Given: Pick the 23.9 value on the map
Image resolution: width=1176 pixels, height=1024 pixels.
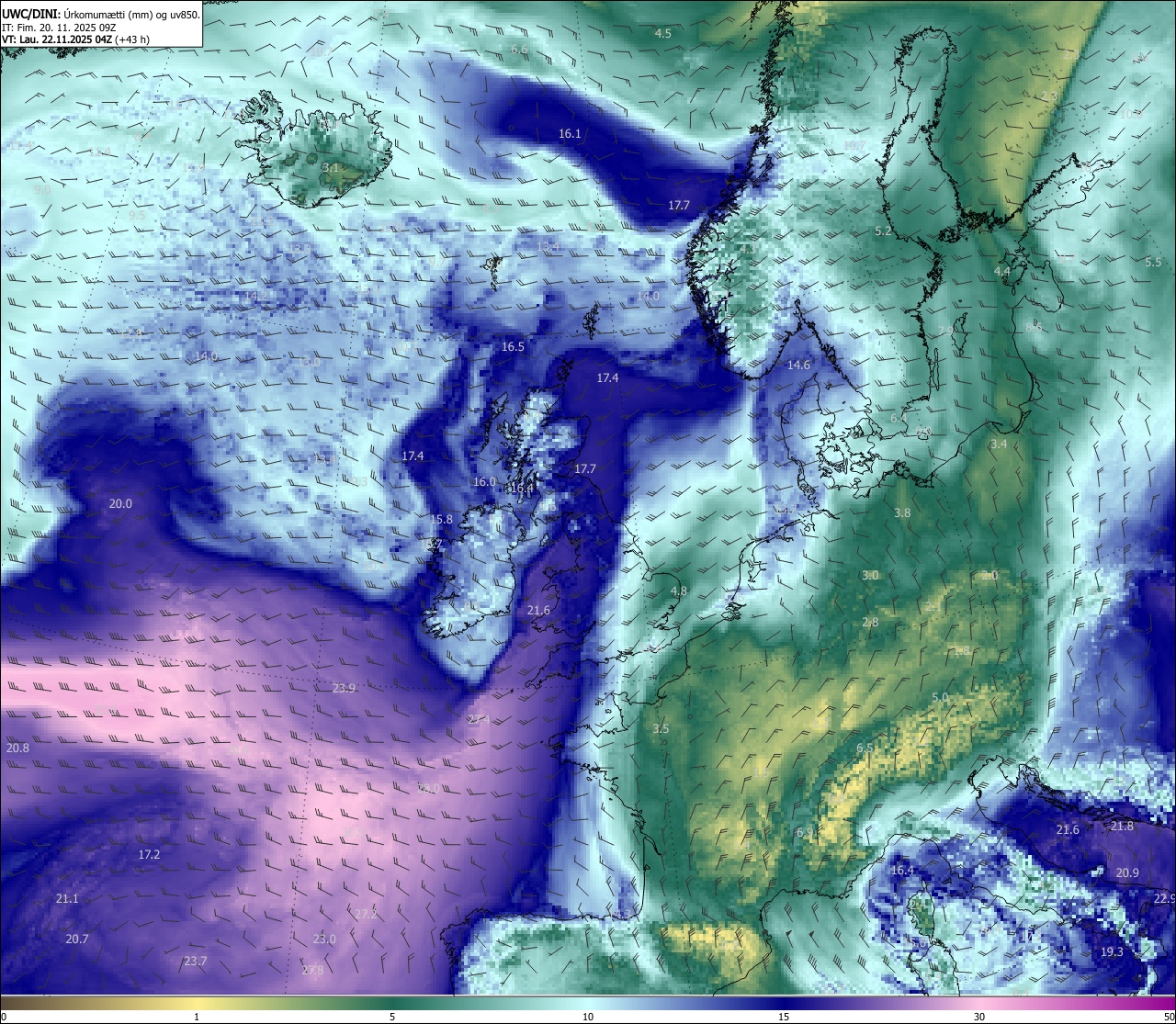Looking at the screenshot, I should click(x=344, y=689).
